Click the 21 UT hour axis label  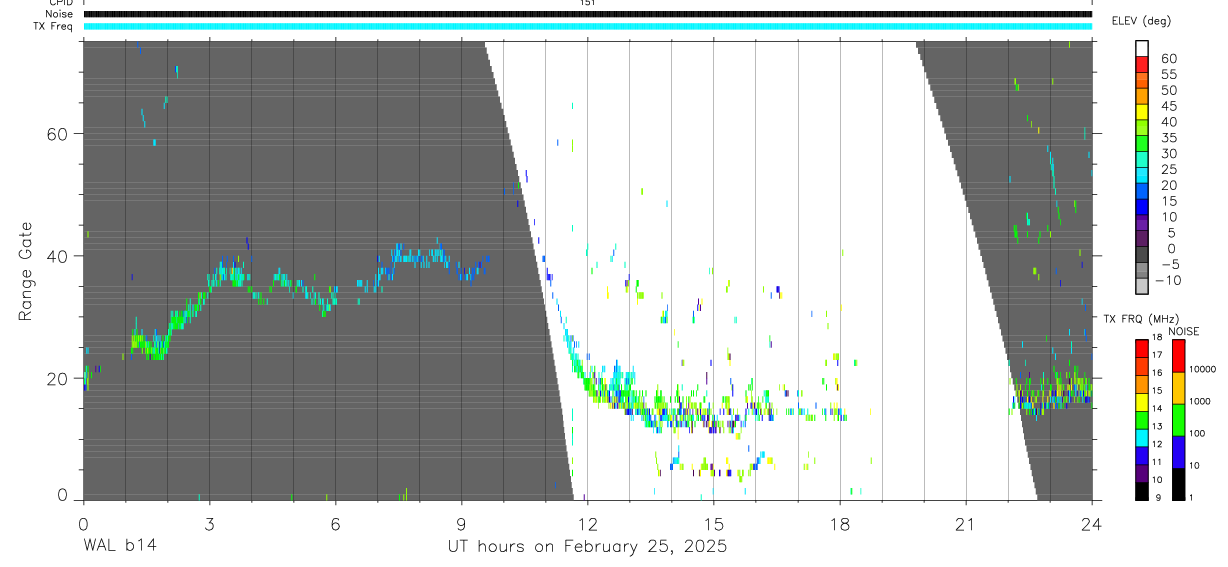[x=966, y=524]
